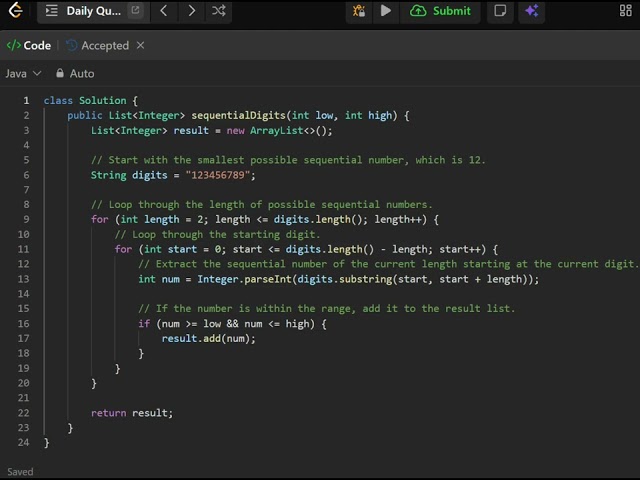Screen dimensions: 640x480
Task: Click line number 16 in gutter
Action: [x=24, y=324]
